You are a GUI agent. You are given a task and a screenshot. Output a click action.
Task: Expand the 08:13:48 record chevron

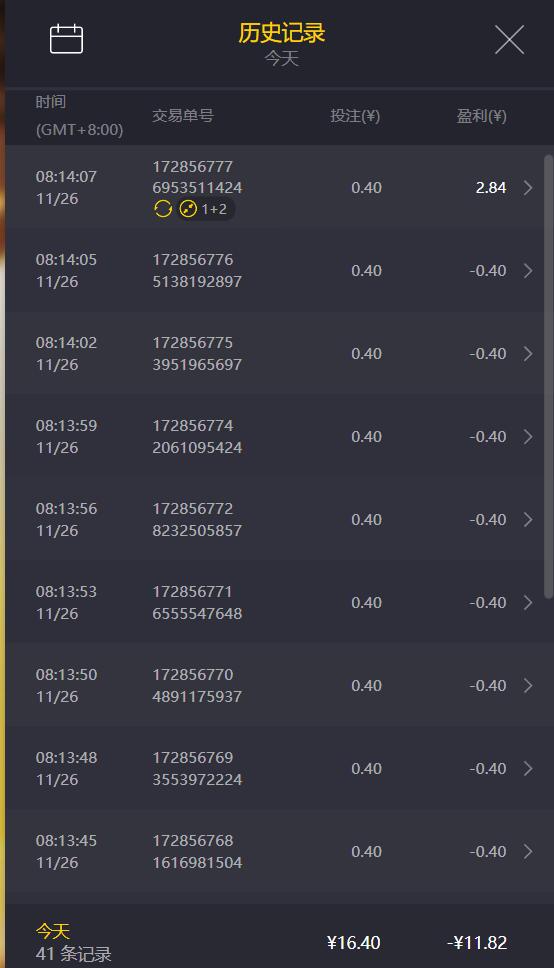click(x=528, y=769)
